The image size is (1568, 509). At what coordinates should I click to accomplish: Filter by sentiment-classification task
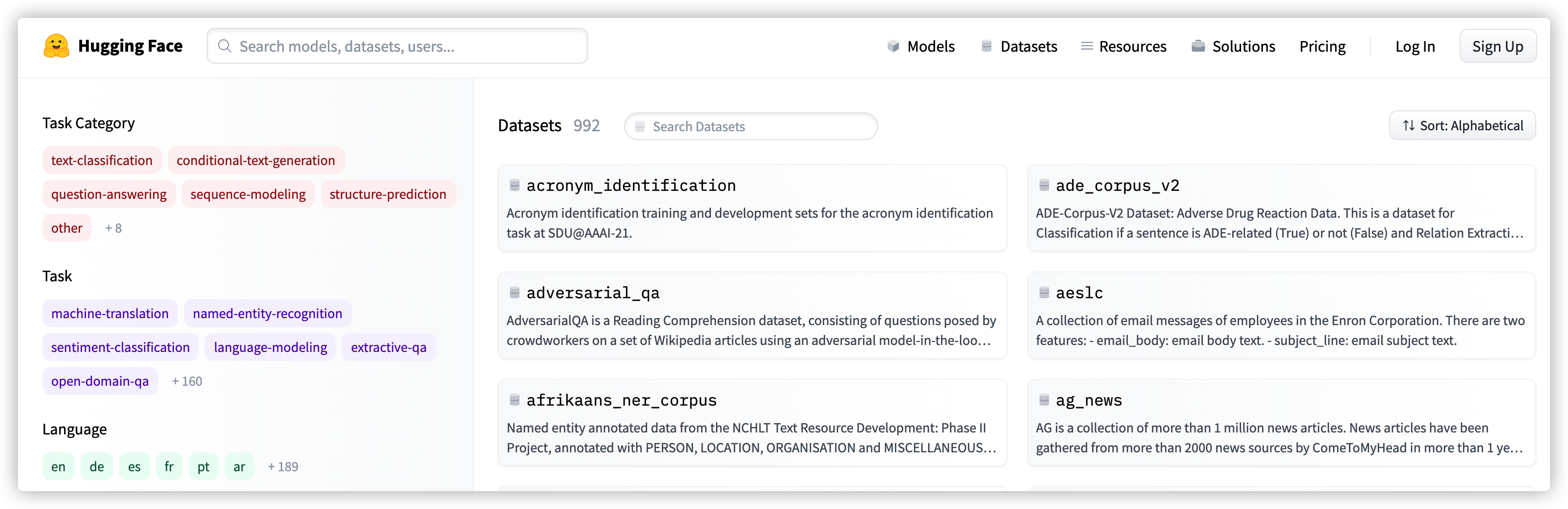[x=120, y=347]
